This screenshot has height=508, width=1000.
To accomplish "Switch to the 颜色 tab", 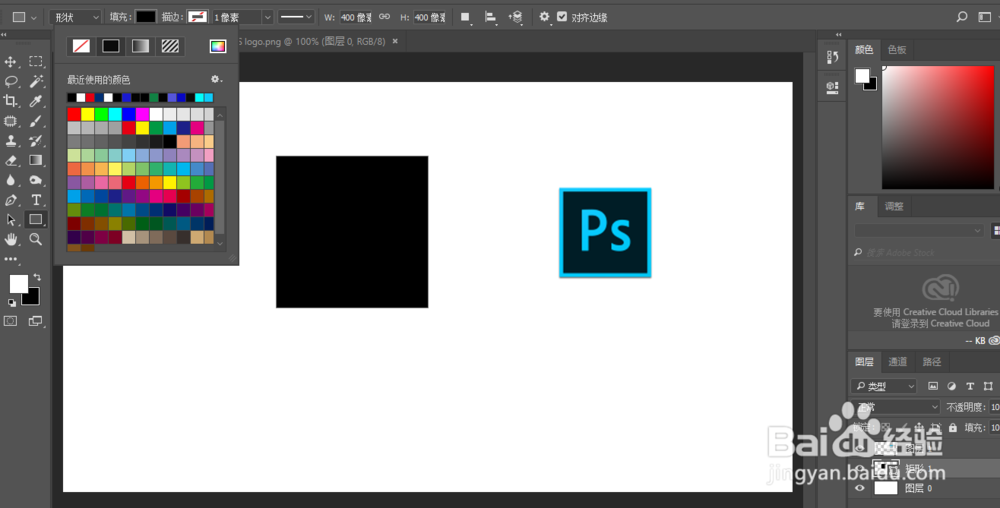I will [864, 50].
